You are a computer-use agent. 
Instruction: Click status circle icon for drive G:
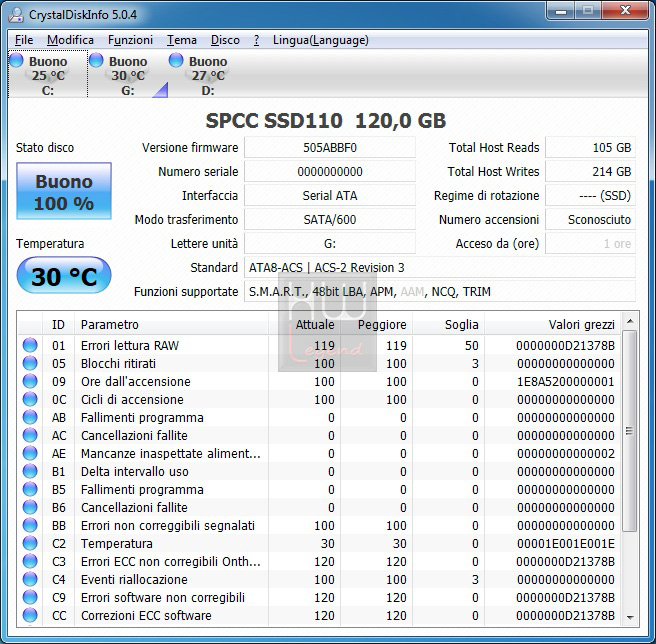[96, 60]
